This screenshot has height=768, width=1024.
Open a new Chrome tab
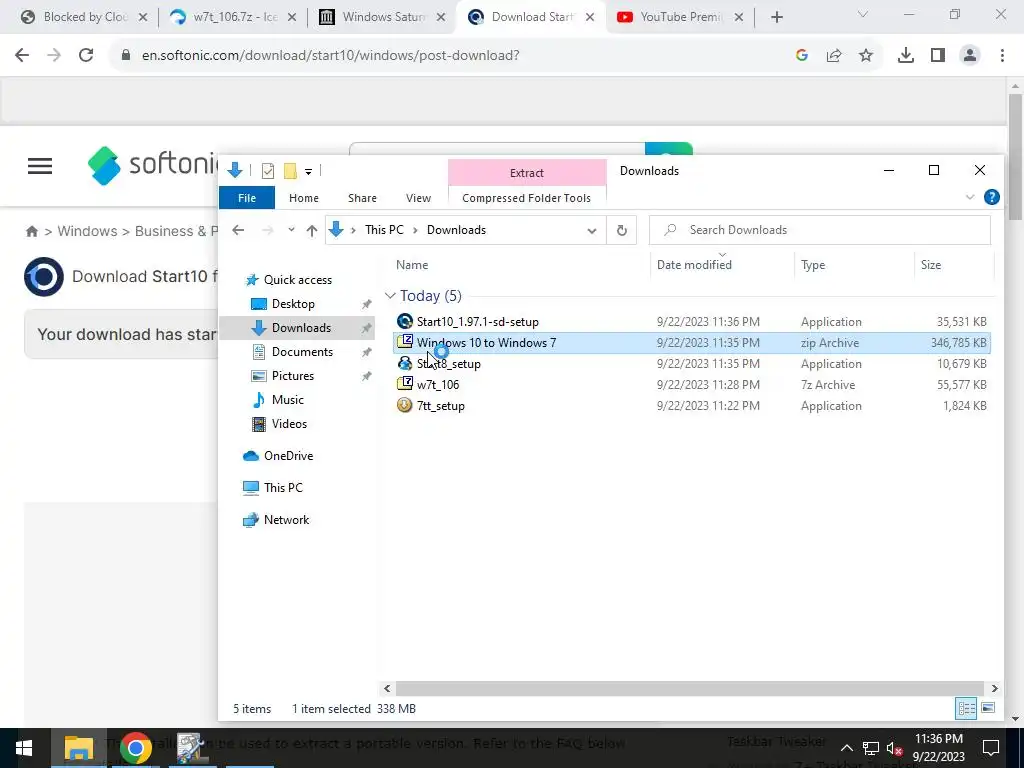[776, 17]
